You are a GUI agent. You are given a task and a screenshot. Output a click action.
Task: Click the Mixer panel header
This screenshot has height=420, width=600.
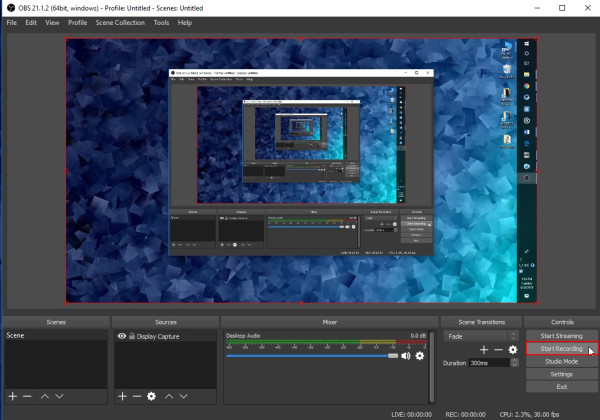coord(329,322)
